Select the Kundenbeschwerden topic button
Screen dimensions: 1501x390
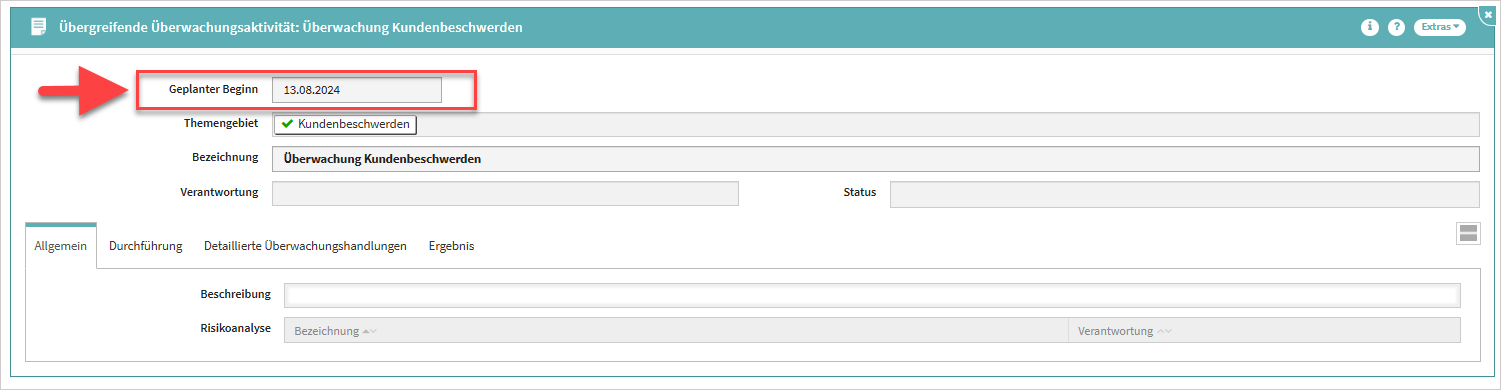click(344, 125)
